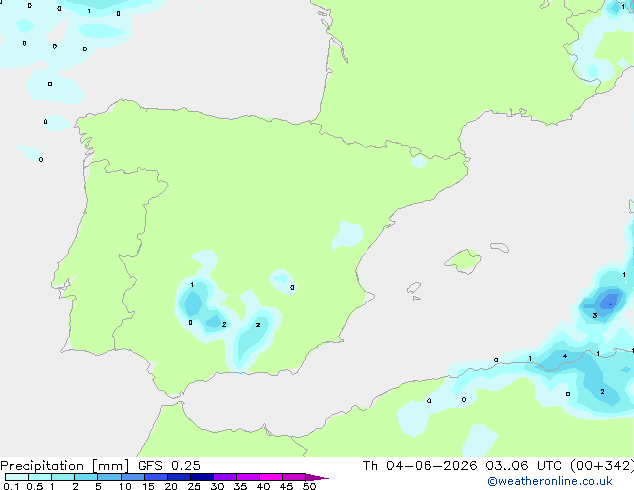
Task: Select the 2–5 mm legend color swatch
Action: coord(86,477)
